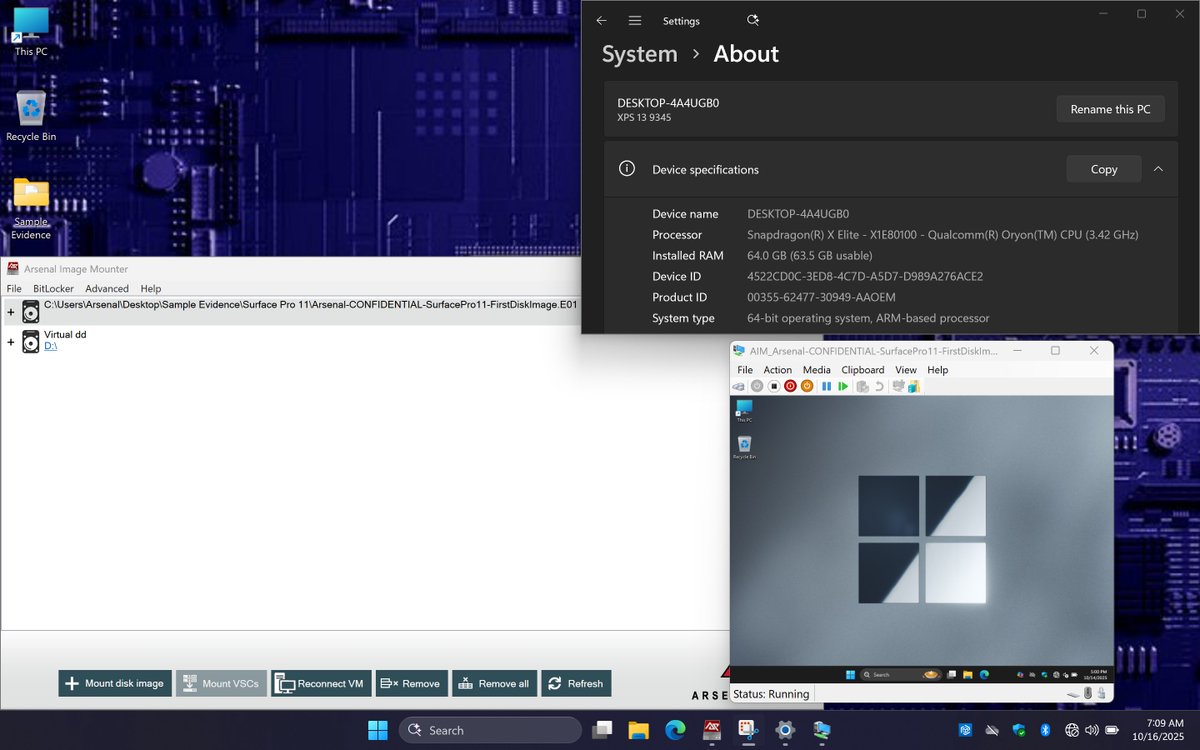Click Start button inside VM taskbar

(851, 674)
